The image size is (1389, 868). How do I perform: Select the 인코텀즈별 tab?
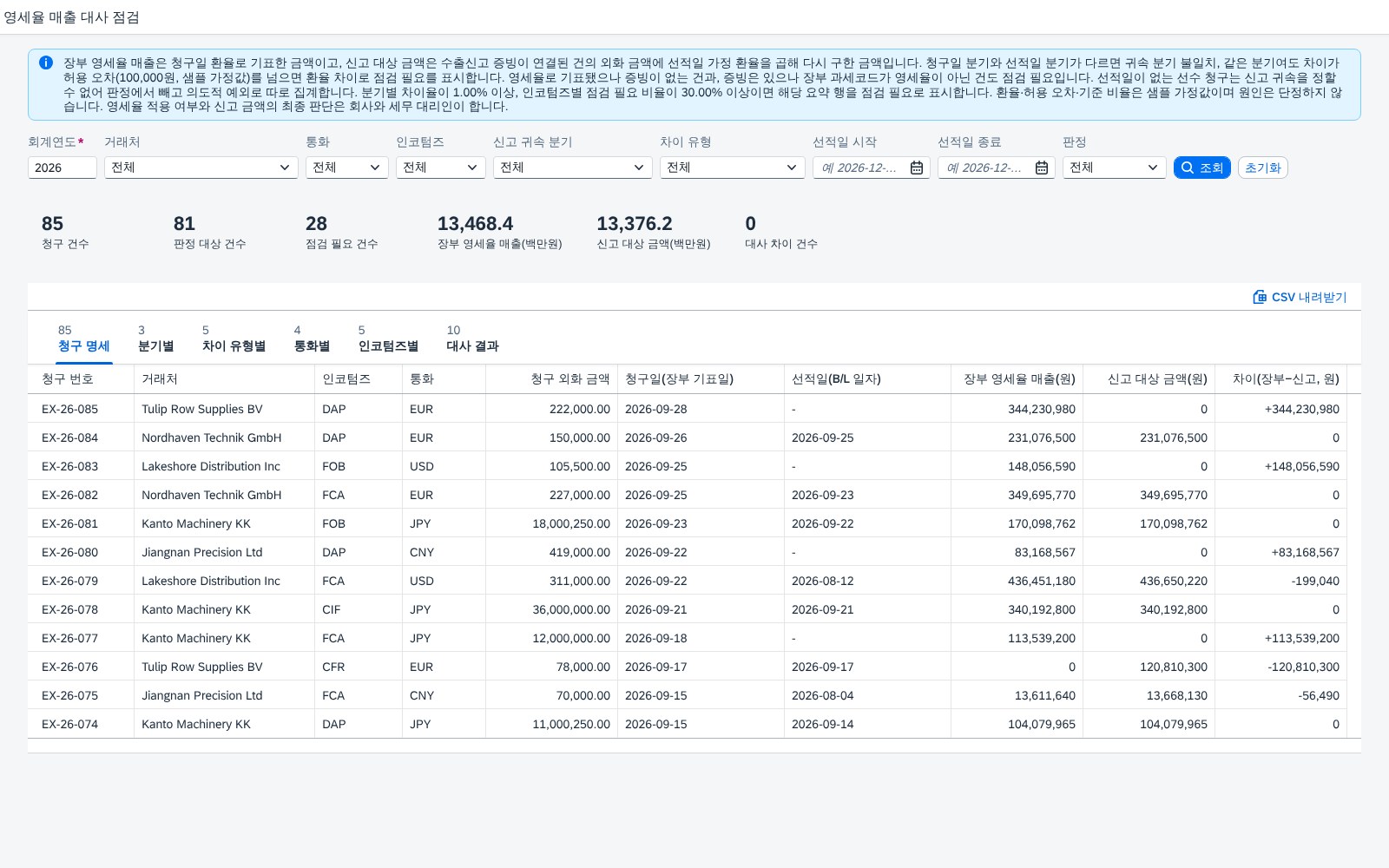tap(389, 339)
